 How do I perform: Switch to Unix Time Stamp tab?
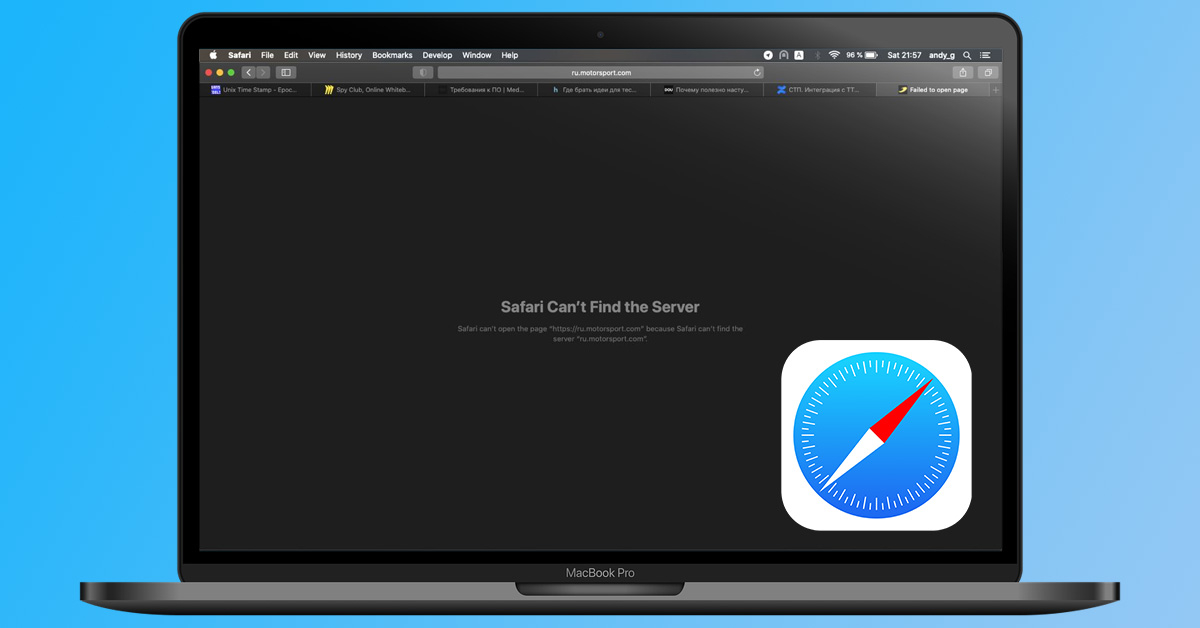259,90
